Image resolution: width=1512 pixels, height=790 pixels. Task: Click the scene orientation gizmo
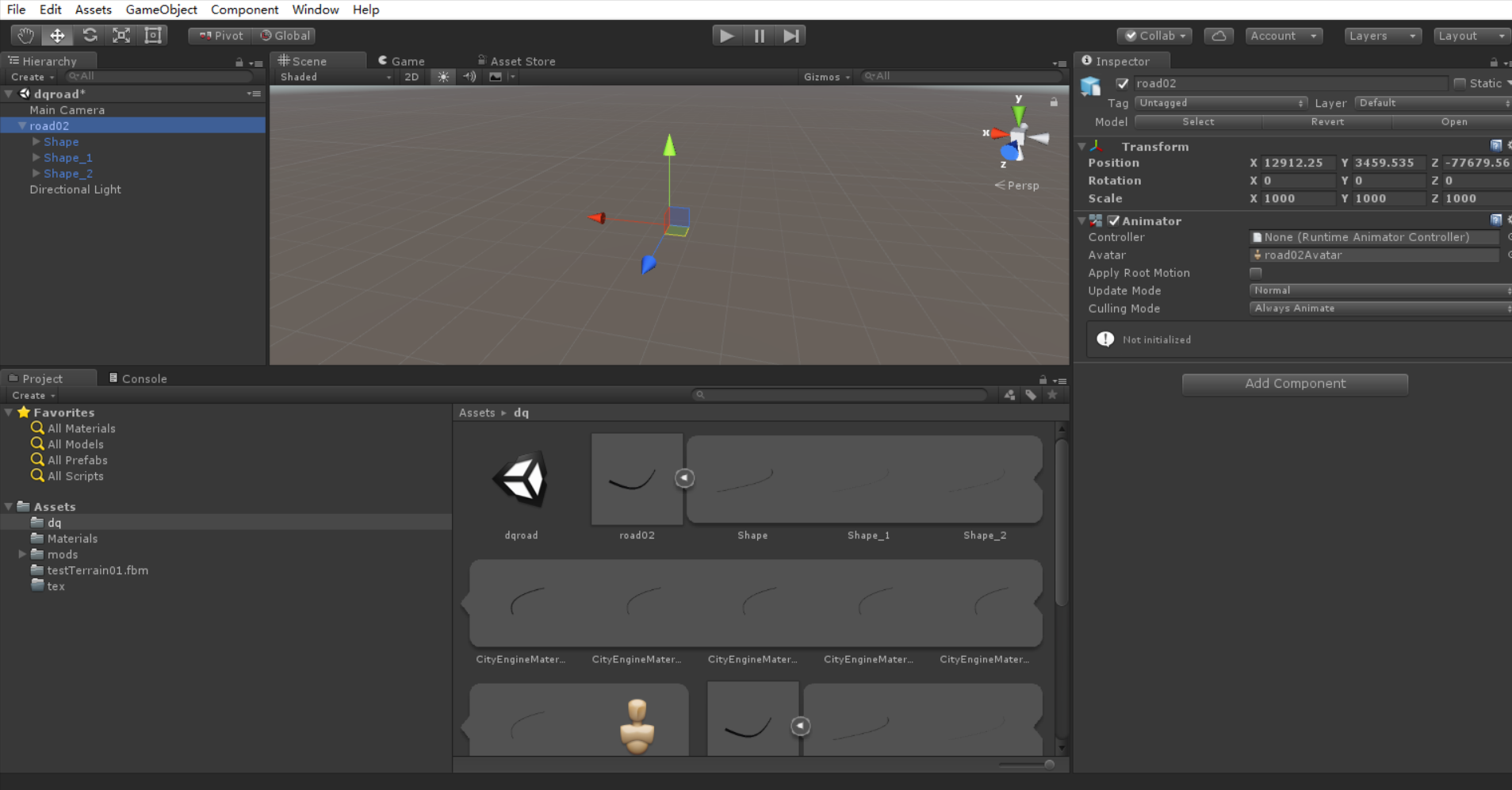click(x=1017, y=136)
